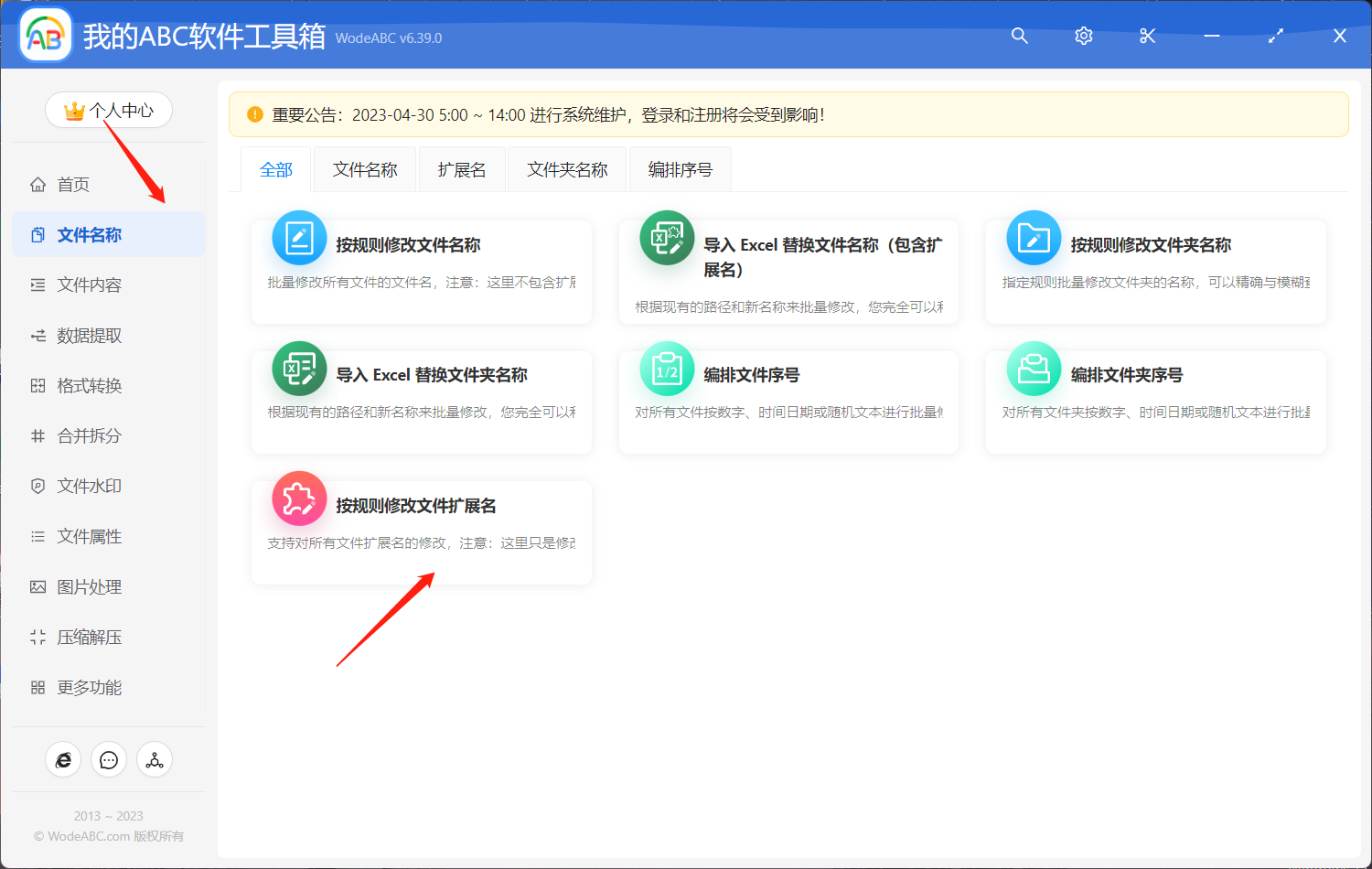1372x869 pixels.
Task: Open 个人中心 with the crown button
Action: 109,110
